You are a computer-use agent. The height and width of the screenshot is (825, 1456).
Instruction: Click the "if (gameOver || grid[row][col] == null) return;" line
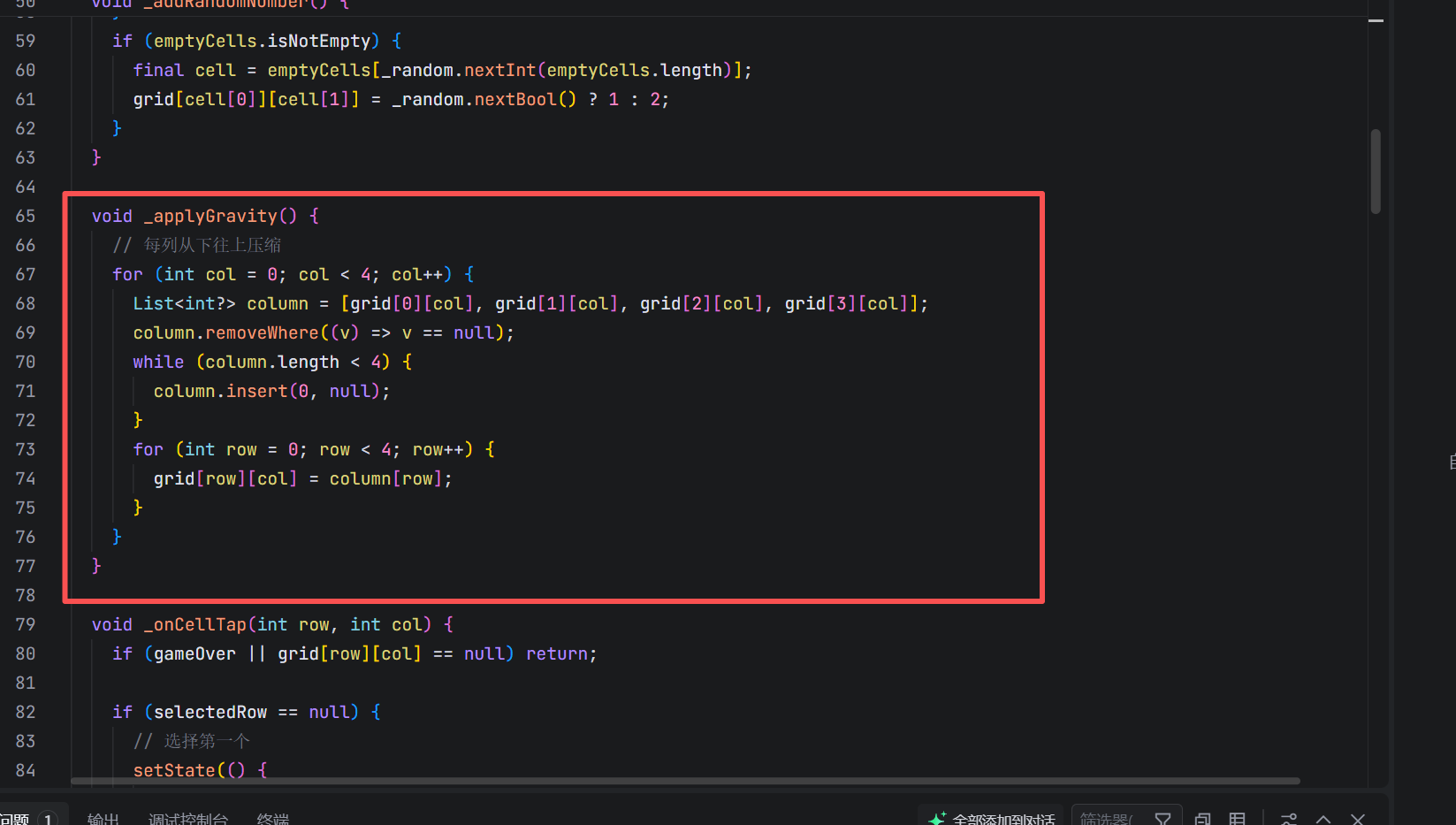point(354,653)
